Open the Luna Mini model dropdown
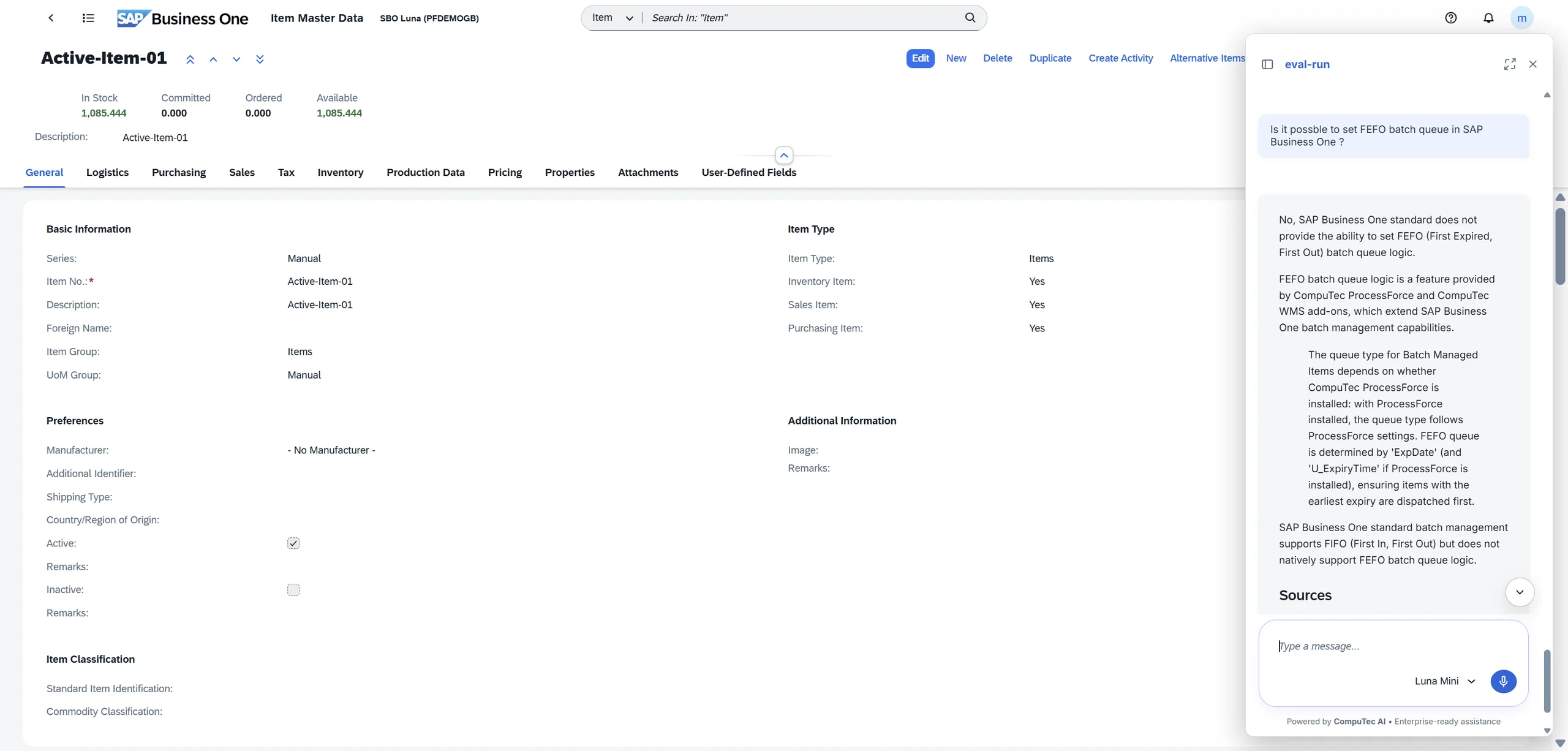Screen dimensions: 1568x751 coord(1445,681)
